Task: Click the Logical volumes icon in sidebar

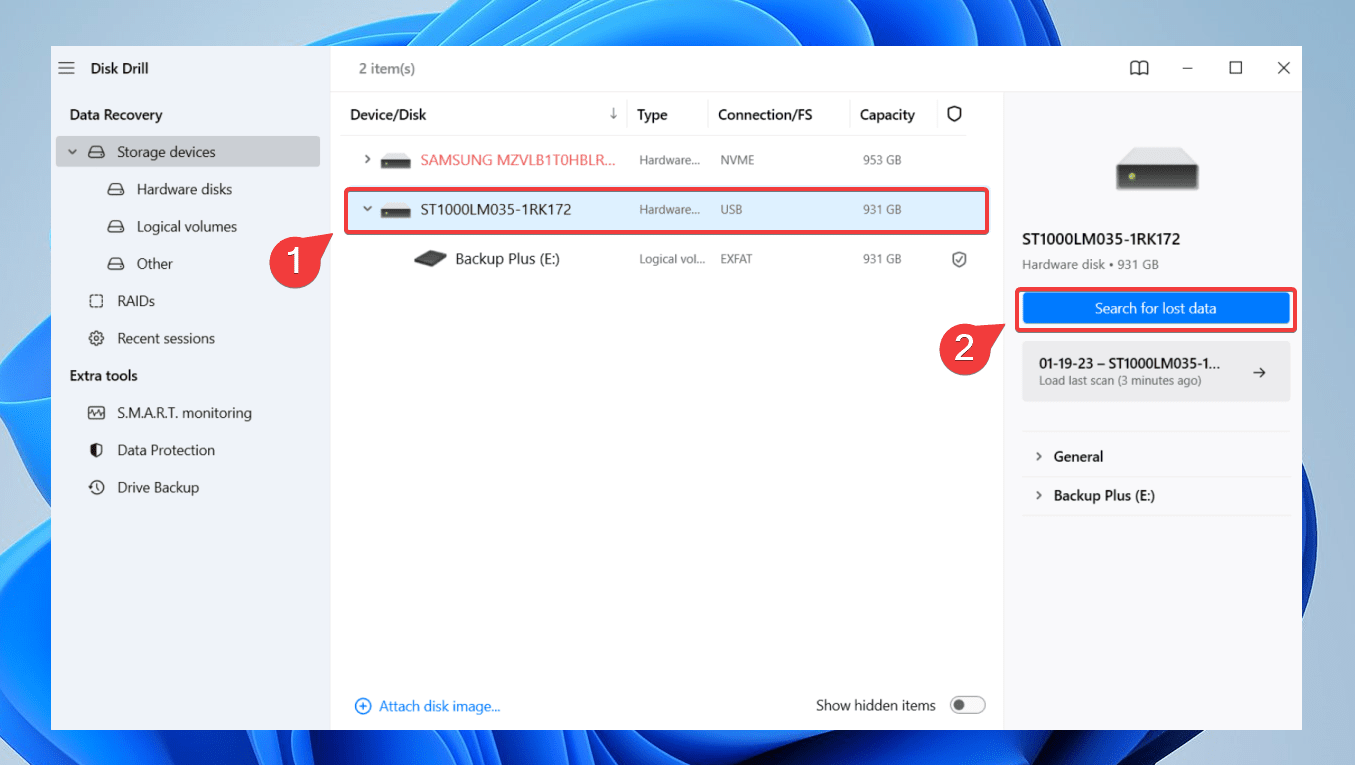Action: point(116,227)
